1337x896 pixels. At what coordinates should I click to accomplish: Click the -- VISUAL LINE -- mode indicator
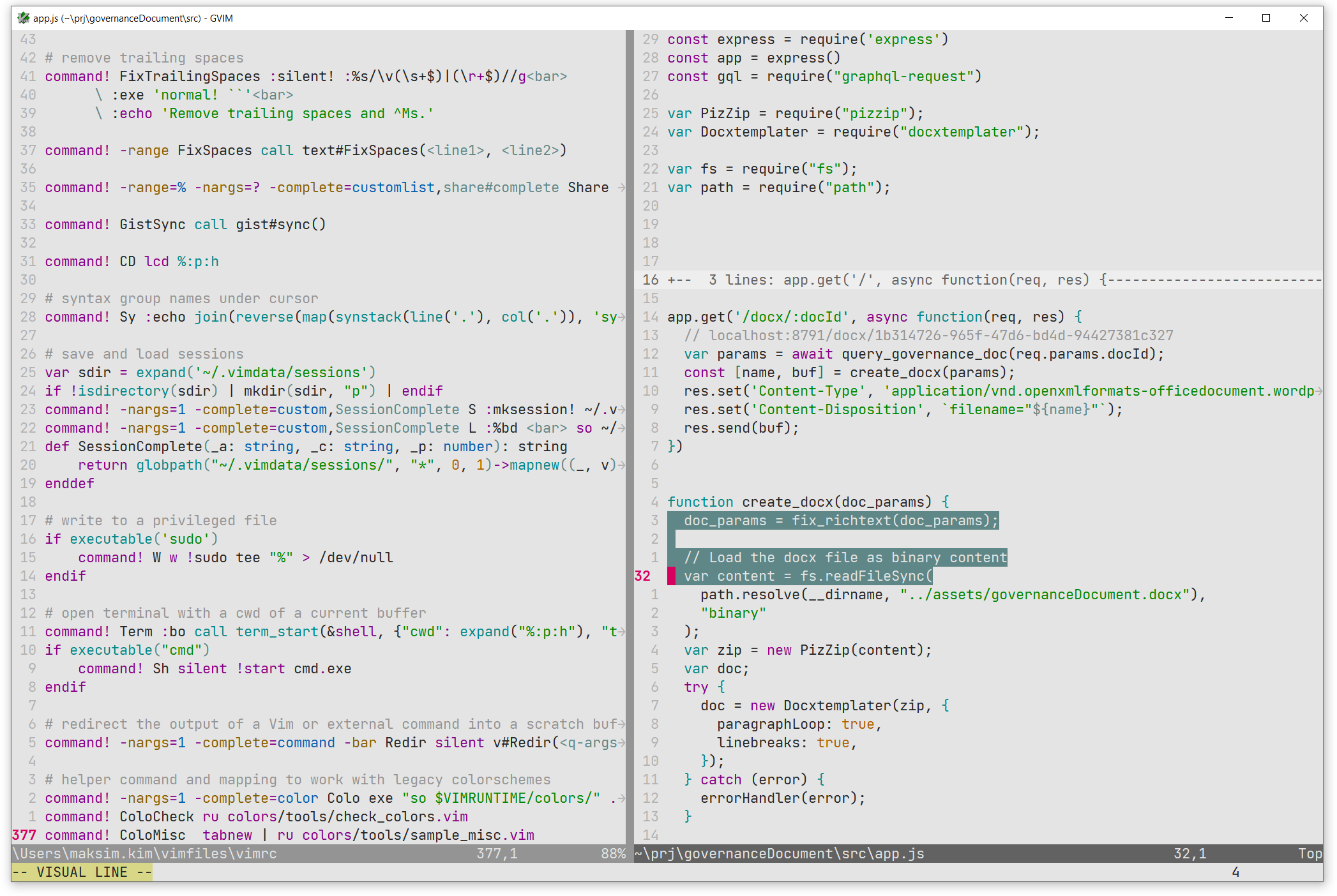tap(82, 872)
